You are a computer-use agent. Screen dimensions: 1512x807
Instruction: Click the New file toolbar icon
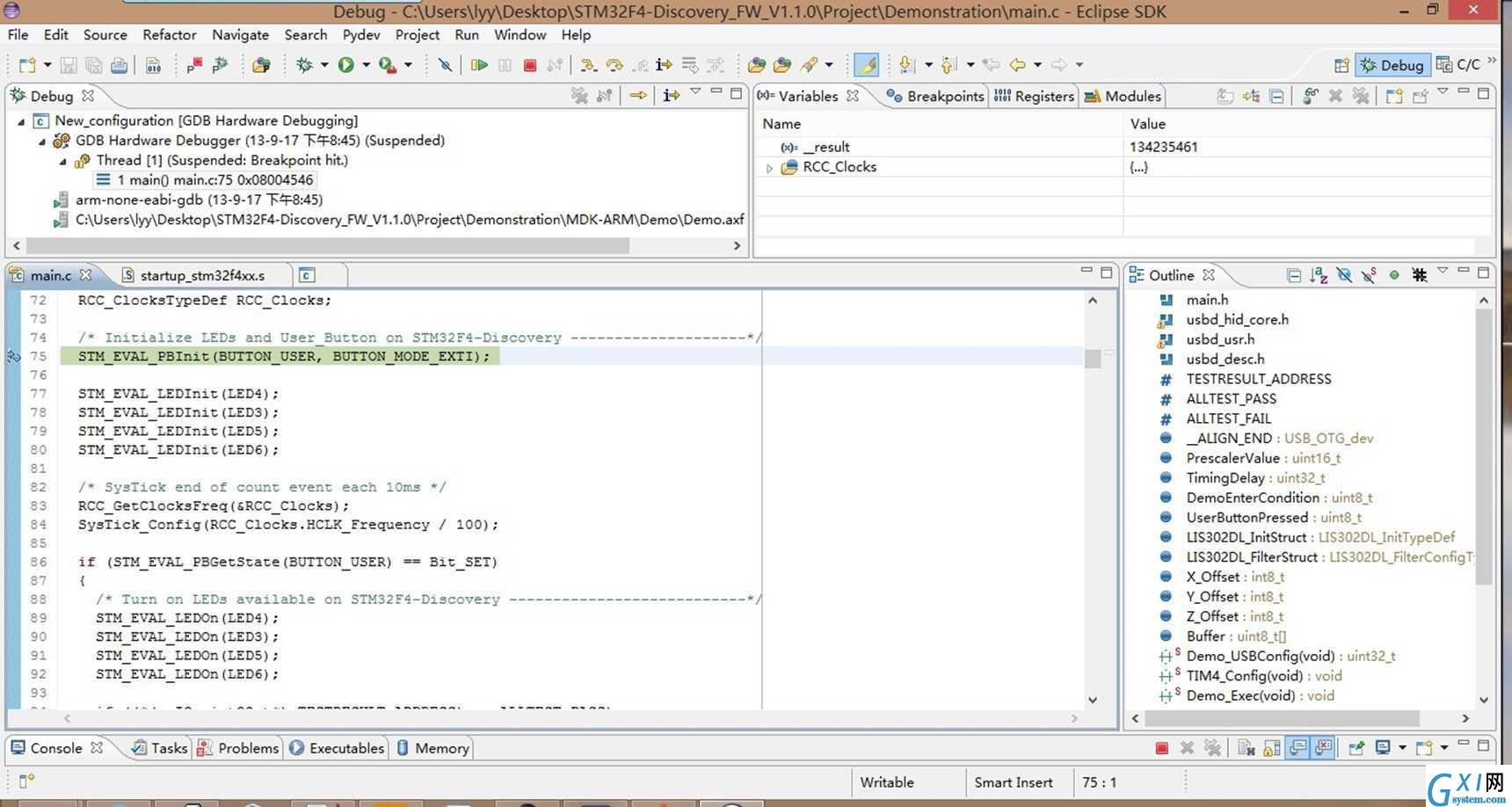pos(27,65)
